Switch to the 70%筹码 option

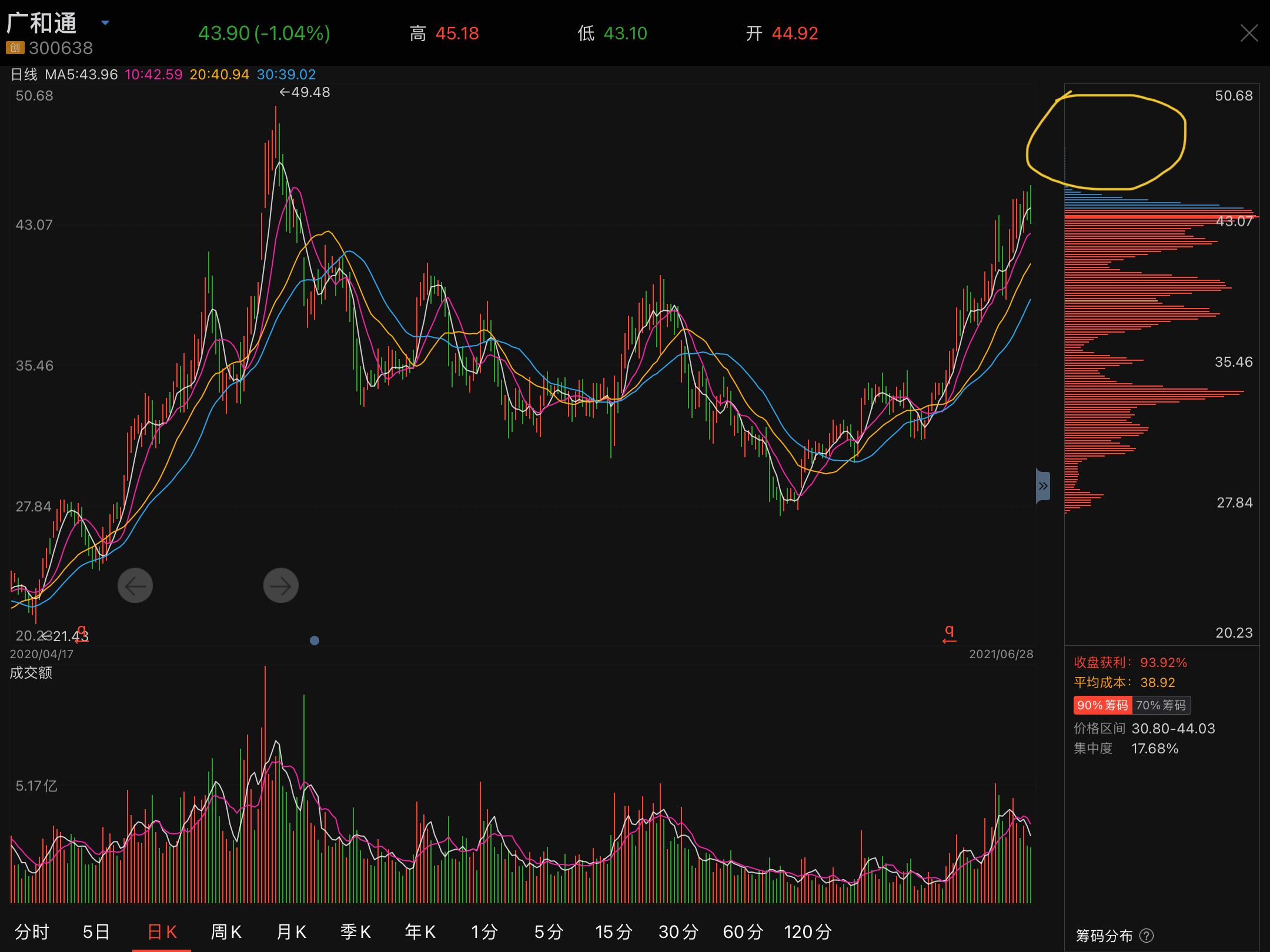1161,705
